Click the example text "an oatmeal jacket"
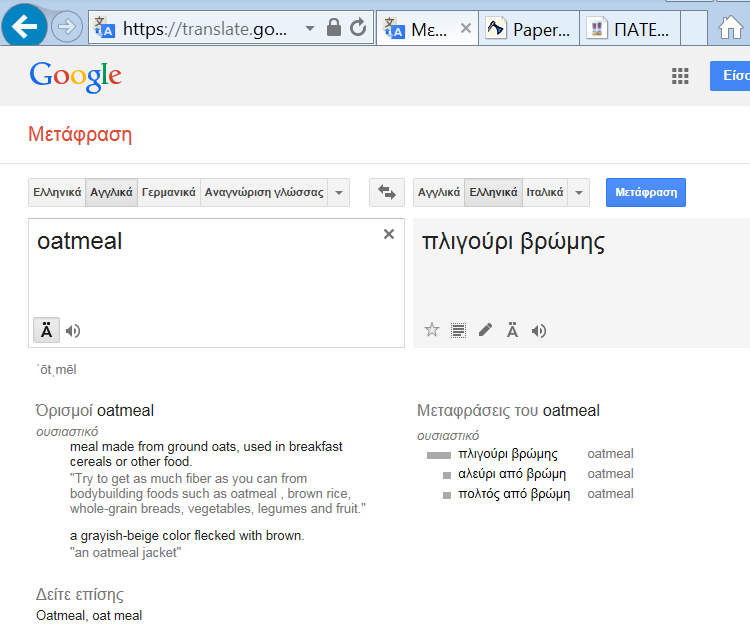750x630 pixels. click(x=125, y=553)
